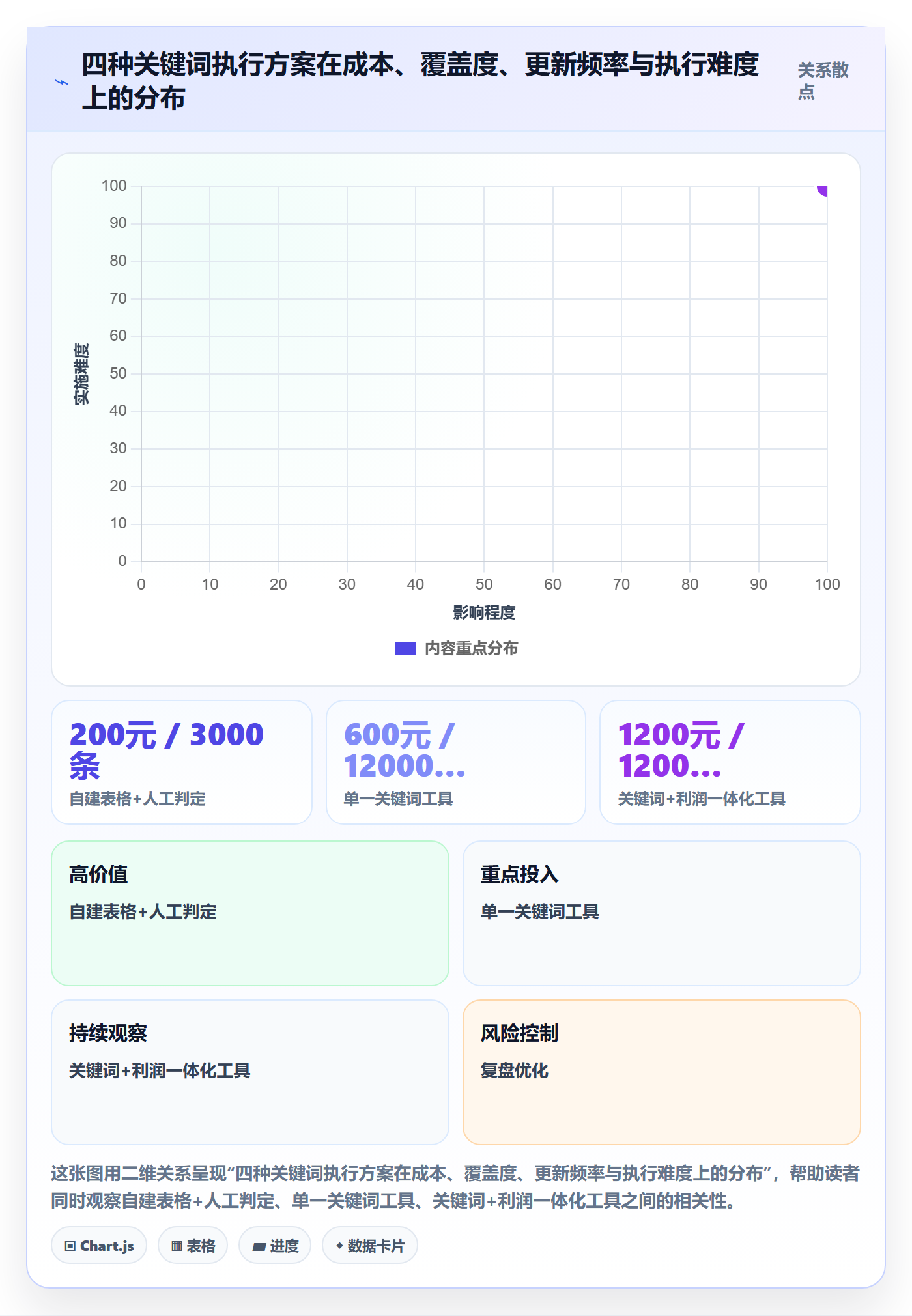Click the 进度 tag chip
Screen dimensions: 912x1316
pos(275,1246)
